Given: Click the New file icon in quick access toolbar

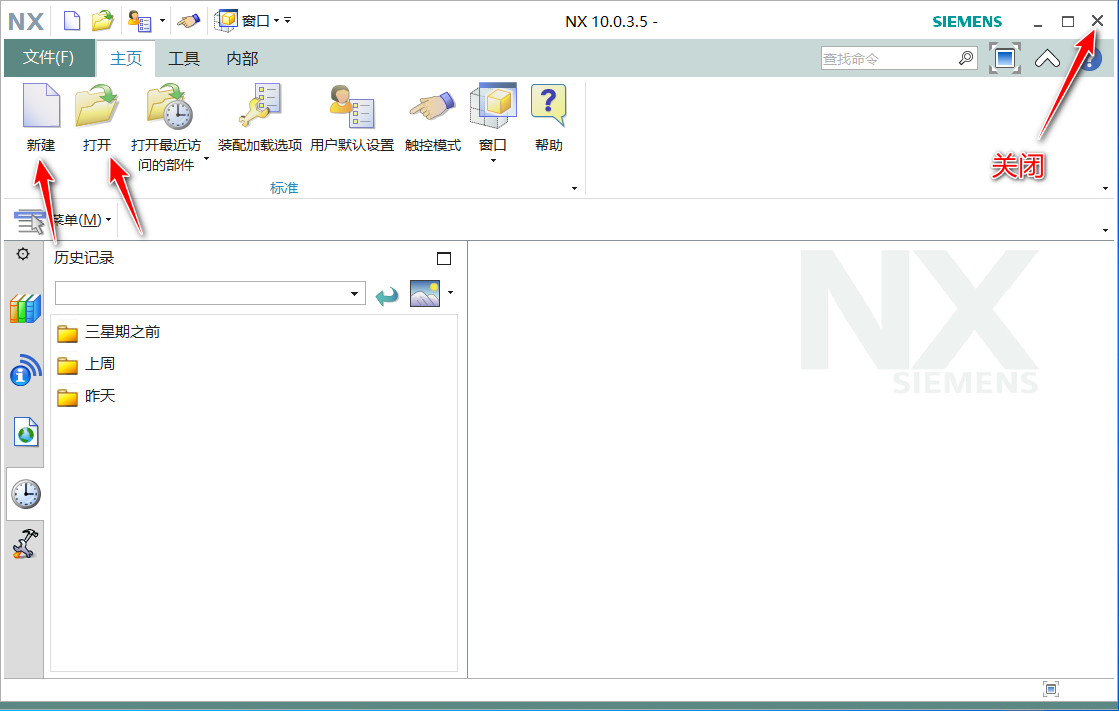Looking at the screenshot, I should 72,21.
